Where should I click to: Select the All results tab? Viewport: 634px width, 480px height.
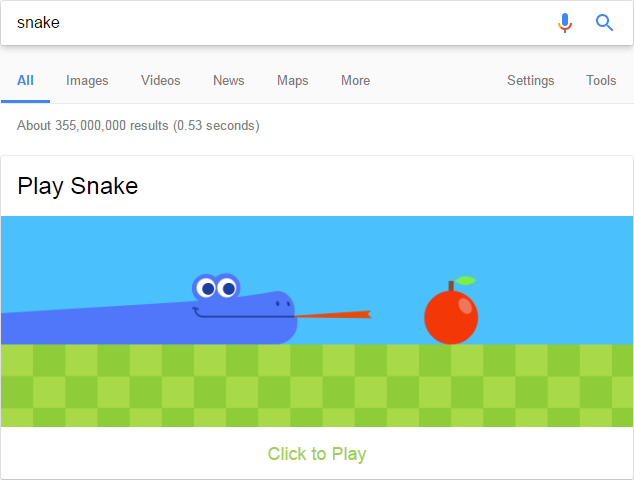pos(25,80)
